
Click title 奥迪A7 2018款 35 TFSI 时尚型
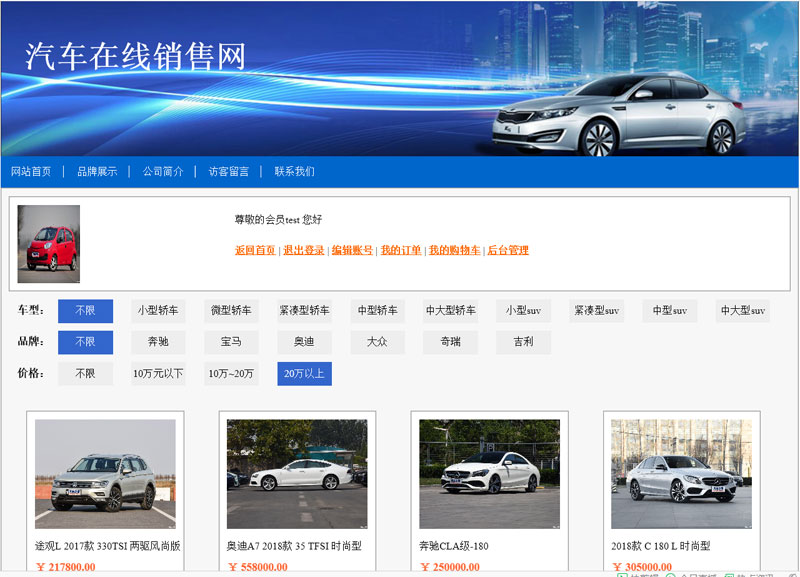(294, 546)
